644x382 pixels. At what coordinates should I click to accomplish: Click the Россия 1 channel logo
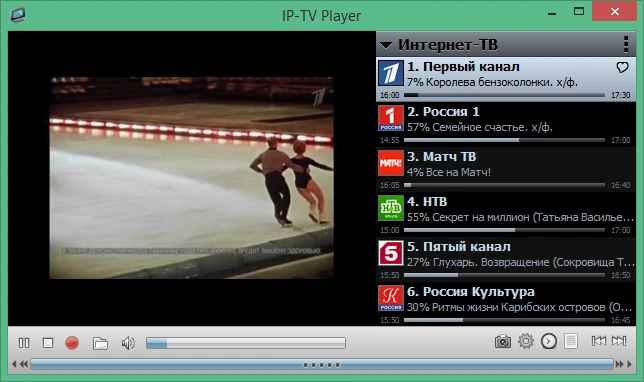pyautogui.click(x=391, y=118)
